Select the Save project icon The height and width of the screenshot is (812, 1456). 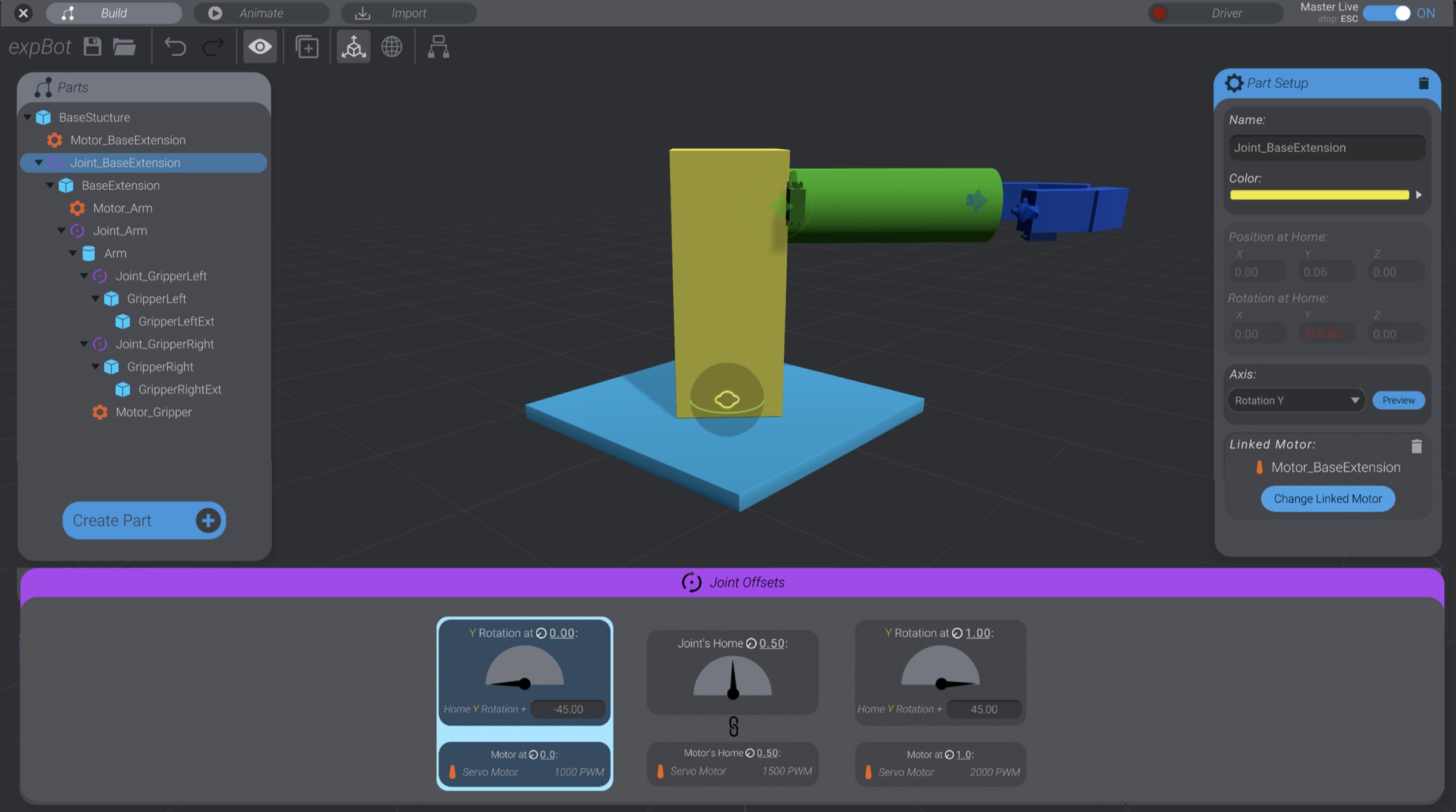92,47
